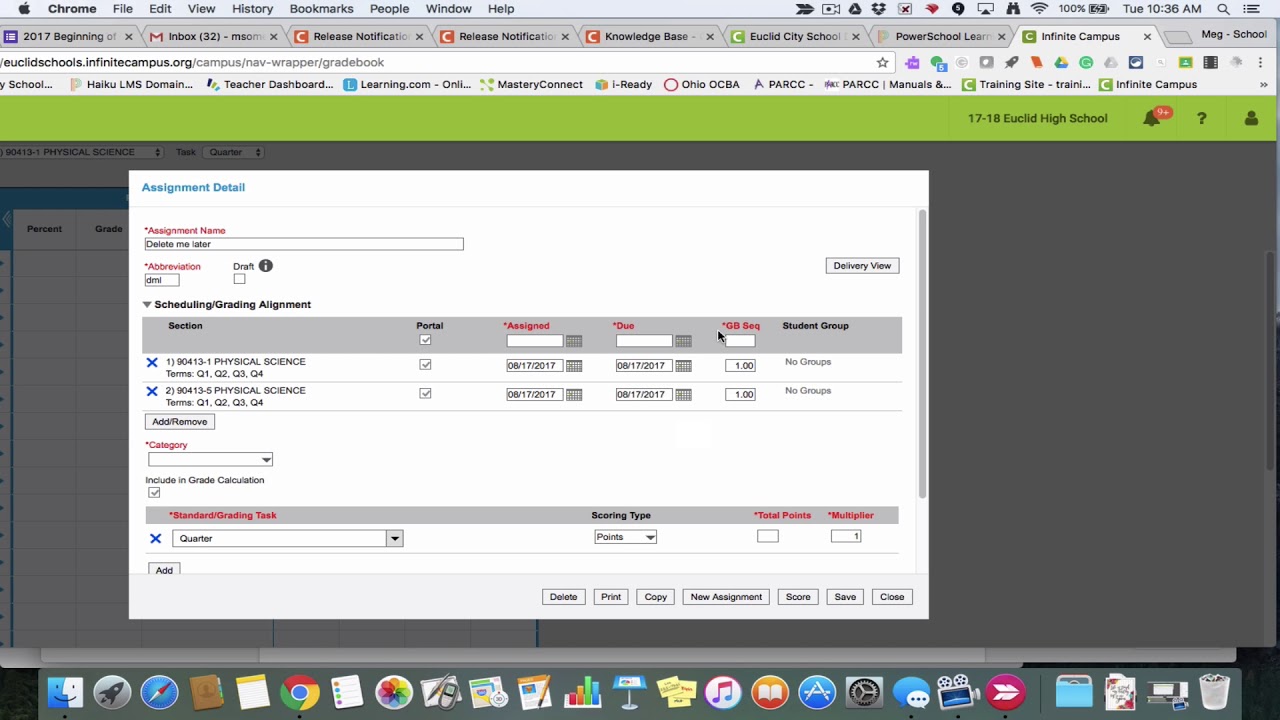
Task: Remove the Quarter grading task with X
Action: click(x=155, y=539)
